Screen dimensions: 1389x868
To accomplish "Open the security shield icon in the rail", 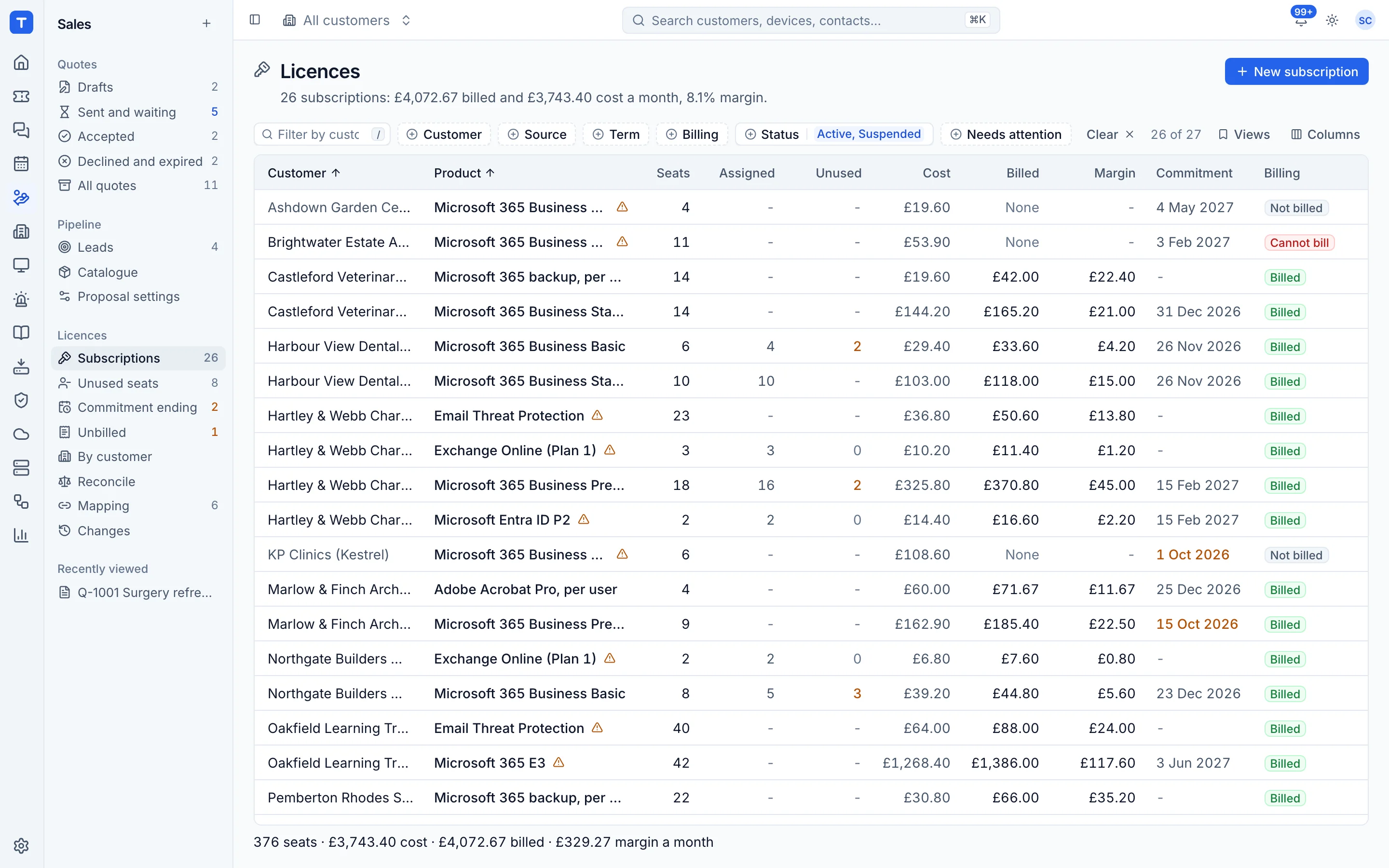I will (x=21, y=400).
